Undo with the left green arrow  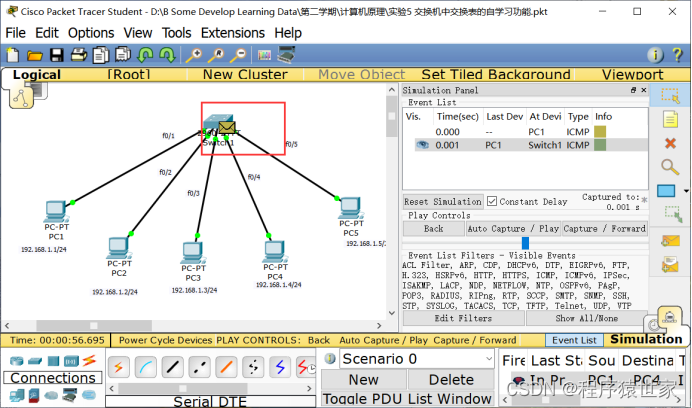coord(145,55)
